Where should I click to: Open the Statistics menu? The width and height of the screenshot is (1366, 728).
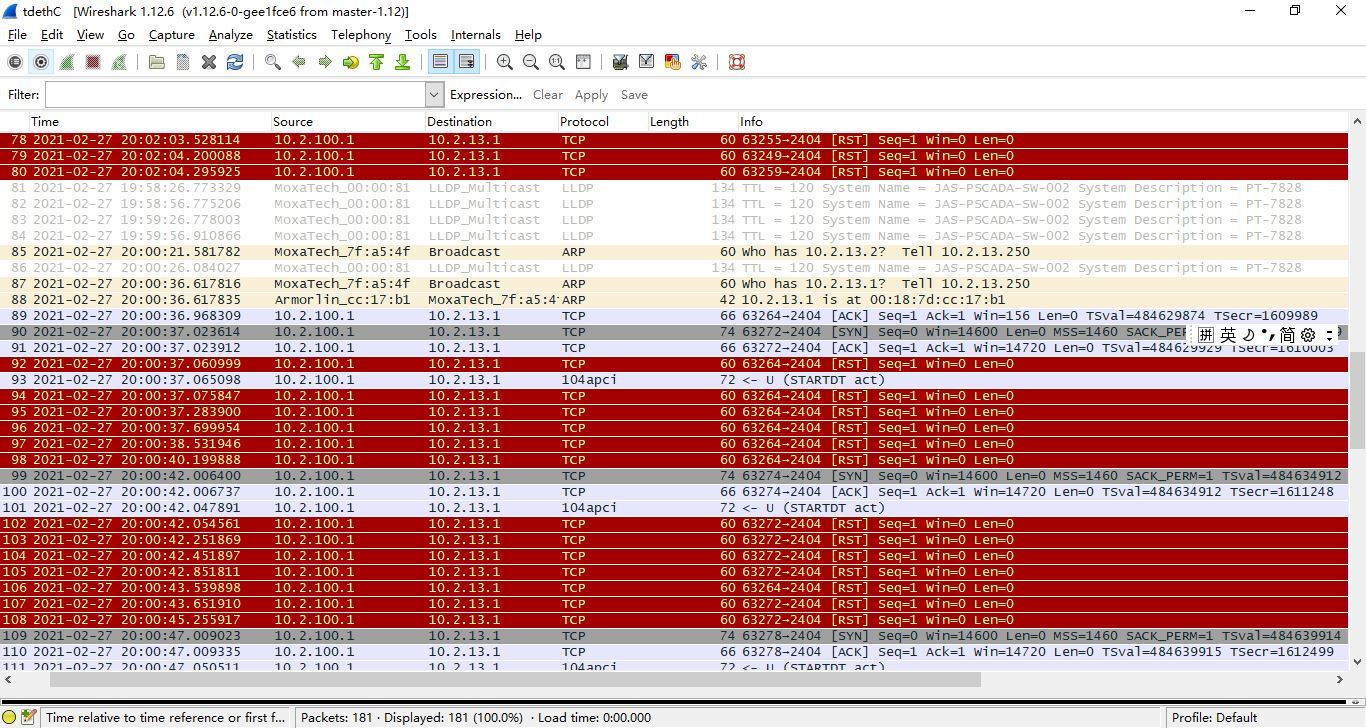[x=292, y=34]
